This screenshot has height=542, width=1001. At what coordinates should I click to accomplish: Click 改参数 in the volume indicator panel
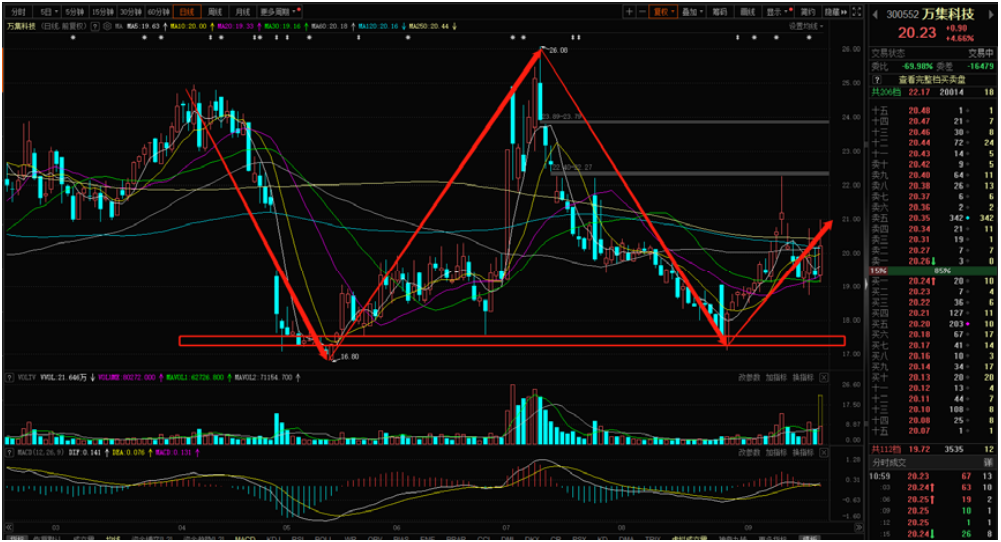point(749,377)
